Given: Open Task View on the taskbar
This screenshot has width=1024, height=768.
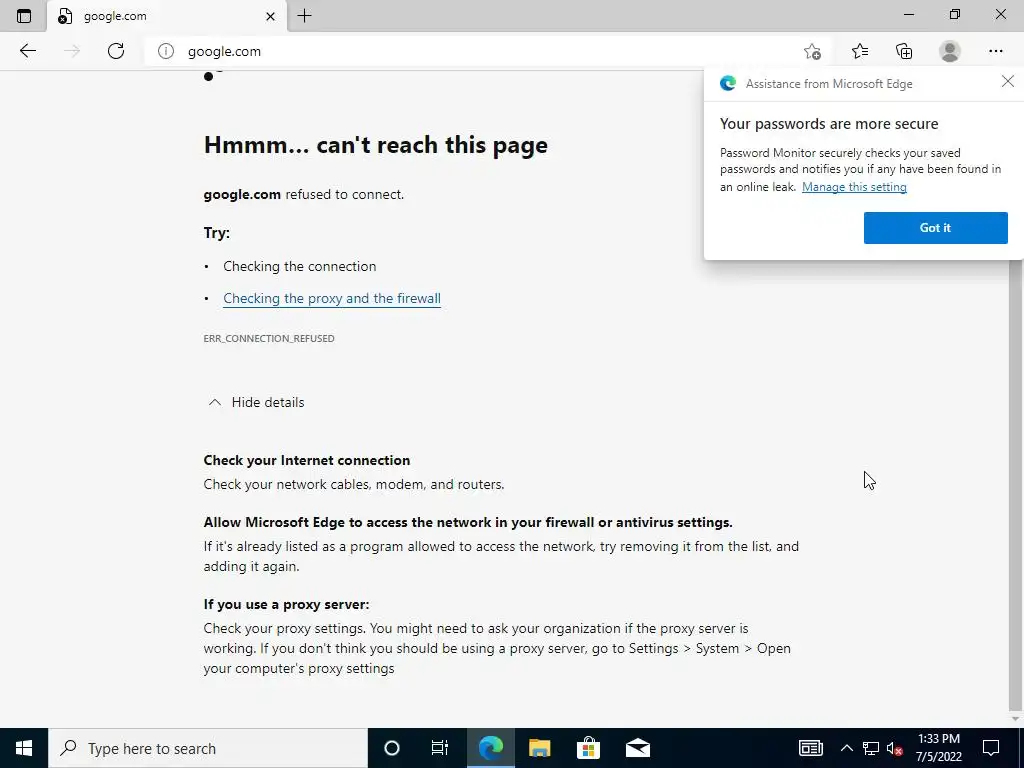Looking at the screenshot, I should 440,748.
